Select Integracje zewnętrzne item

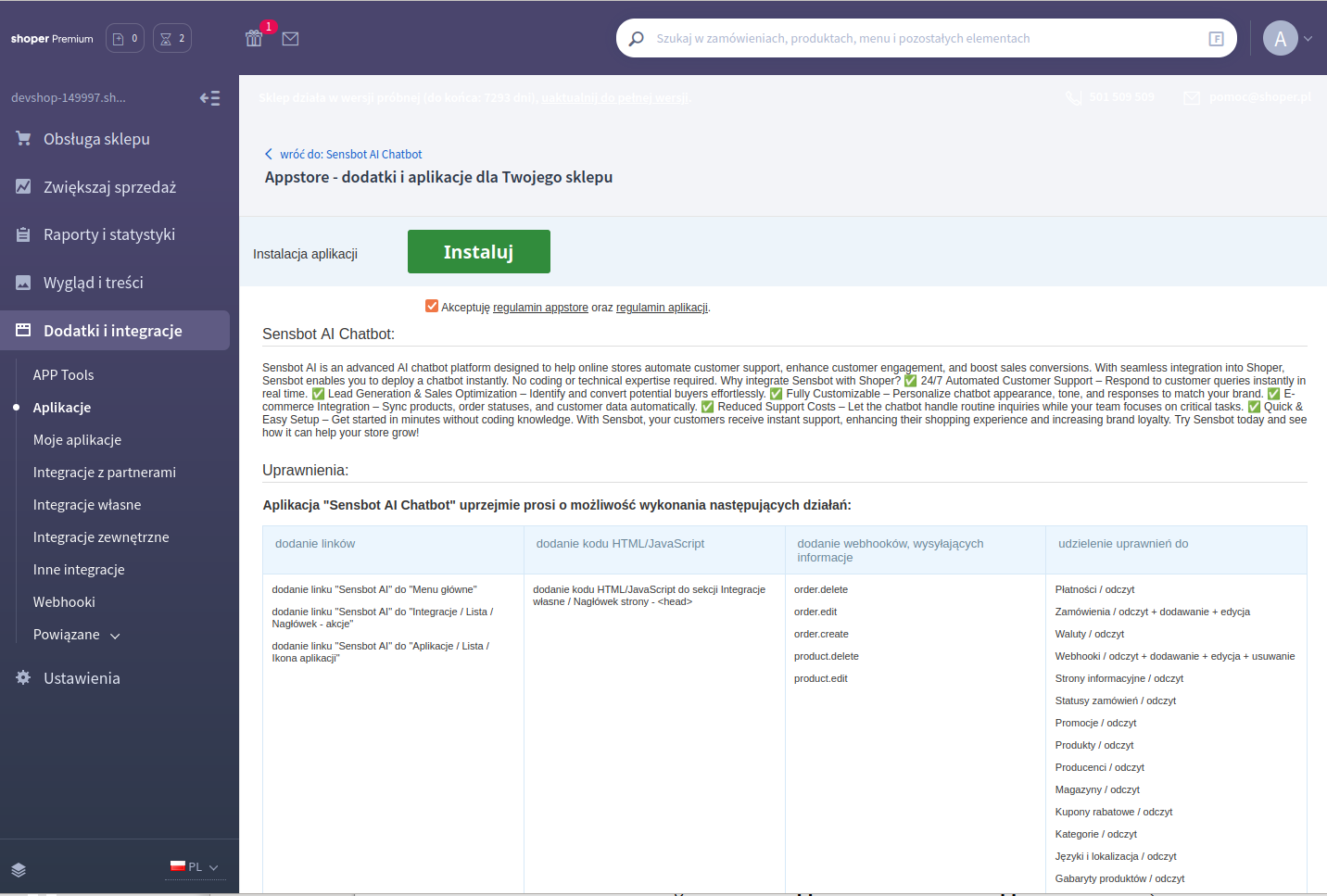pyautogui.click(x=101, y=536)
